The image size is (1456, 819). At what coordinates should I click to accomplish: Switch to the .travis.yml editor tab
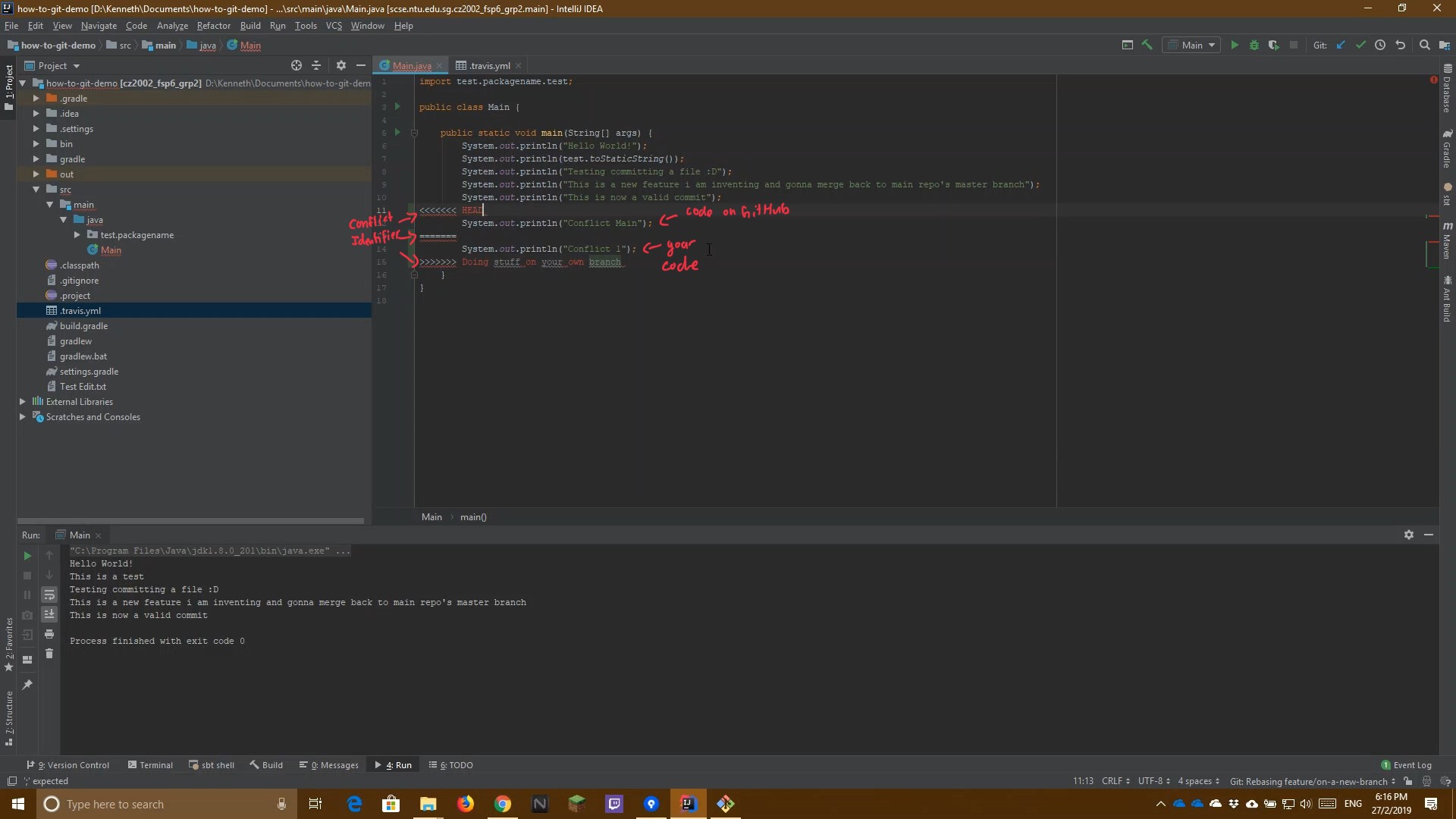(x=488, y=66)
